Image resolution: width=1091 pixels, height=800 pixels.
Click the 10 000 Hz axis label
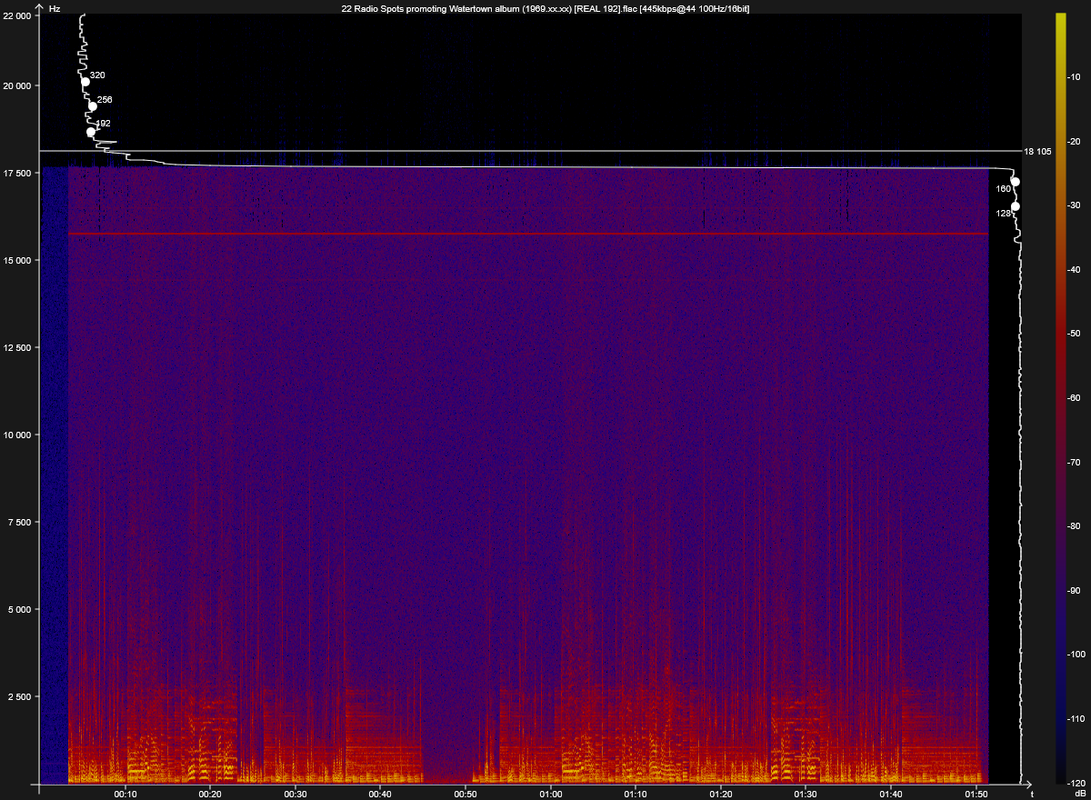[x=17, y=435]
